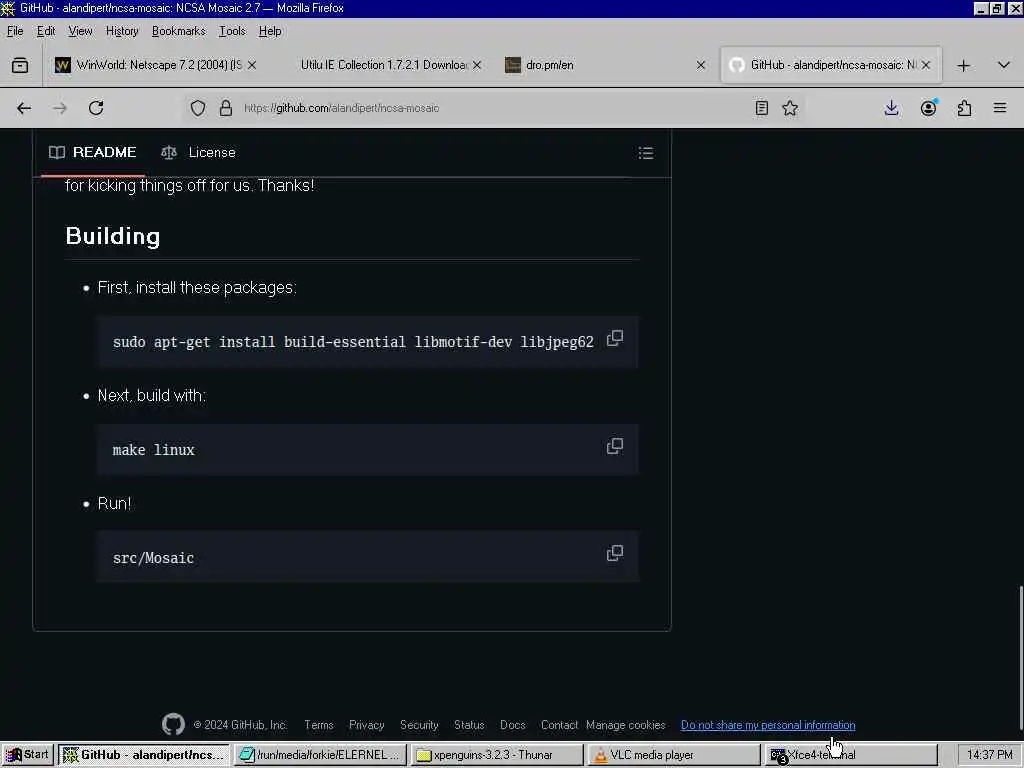Viewport: 1024px width, 768px height.
Task: Open the Firefox downloads panel
Action: tap(891, 108)
